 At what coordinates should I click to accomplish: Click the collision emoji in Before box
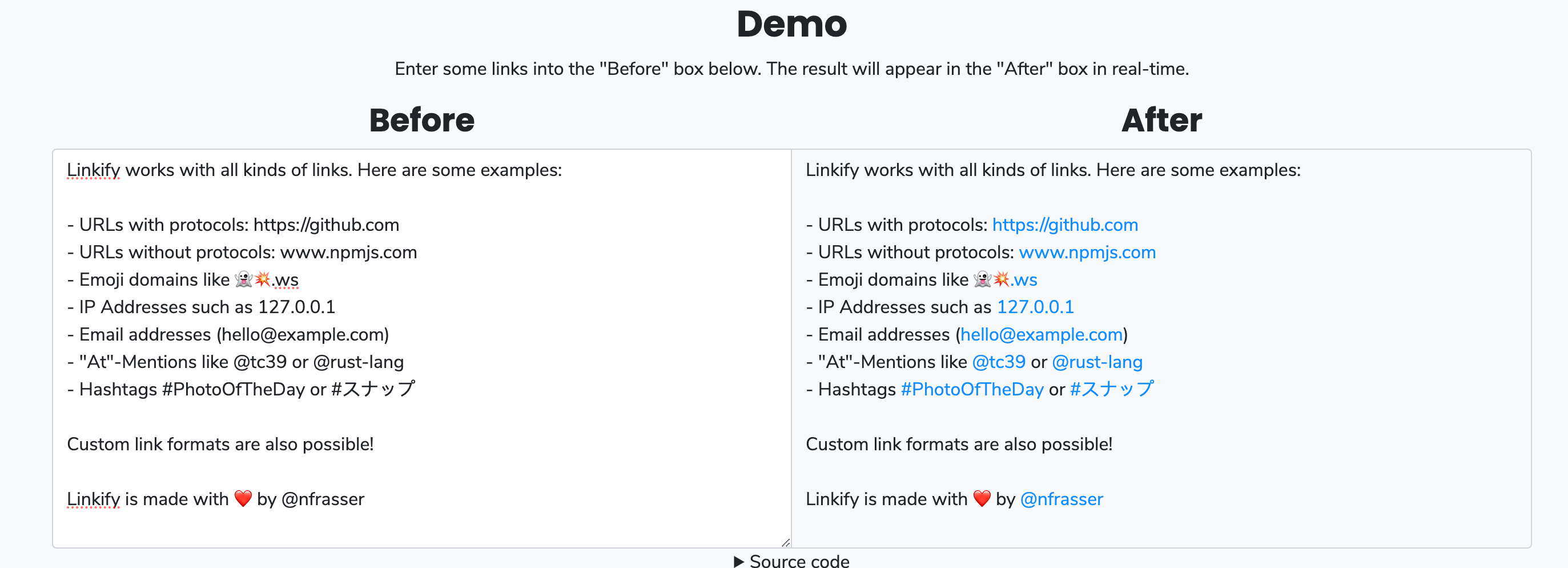point(262,280)
